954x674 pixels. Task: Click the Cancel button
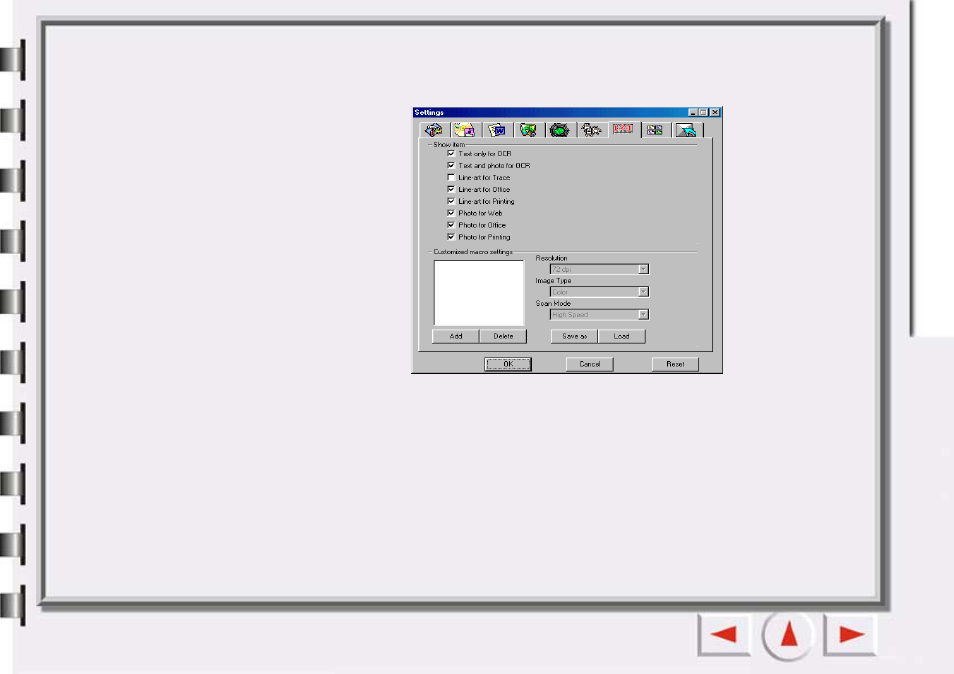[590, 364]
